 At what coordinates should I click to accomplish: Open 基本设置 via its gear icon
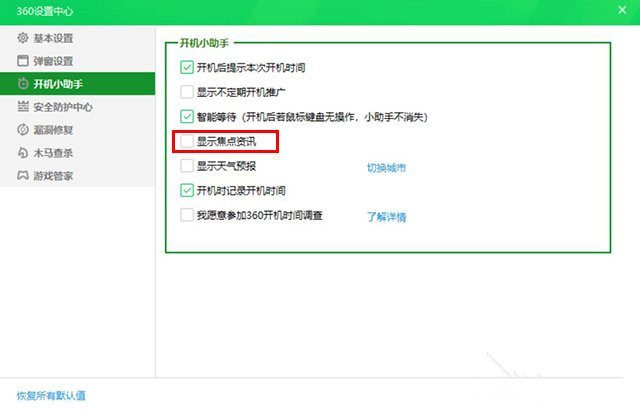tap(23, 38)
